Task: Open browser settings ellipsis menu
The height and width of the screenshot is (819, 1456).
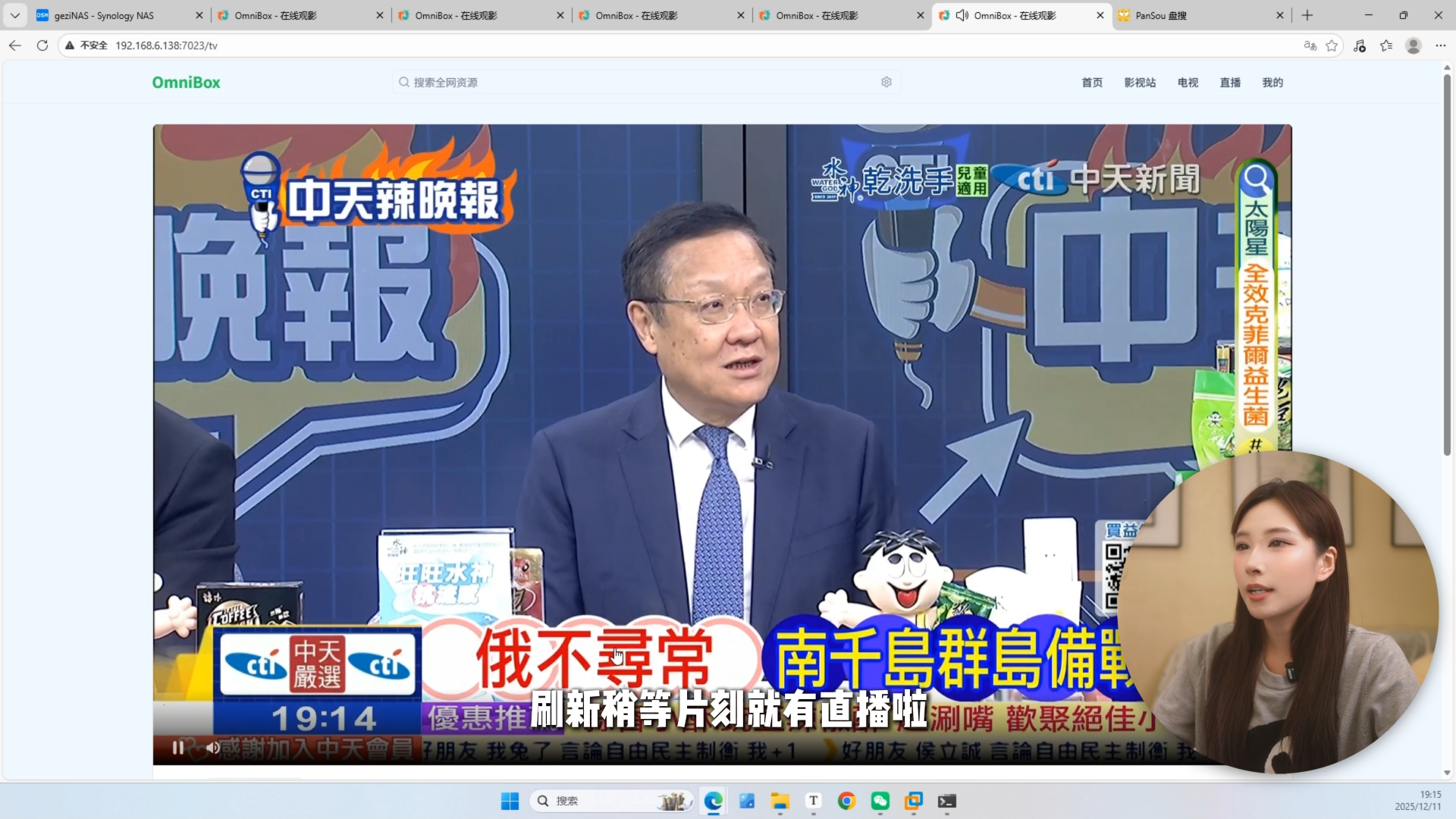Action: click(1440, 45)
